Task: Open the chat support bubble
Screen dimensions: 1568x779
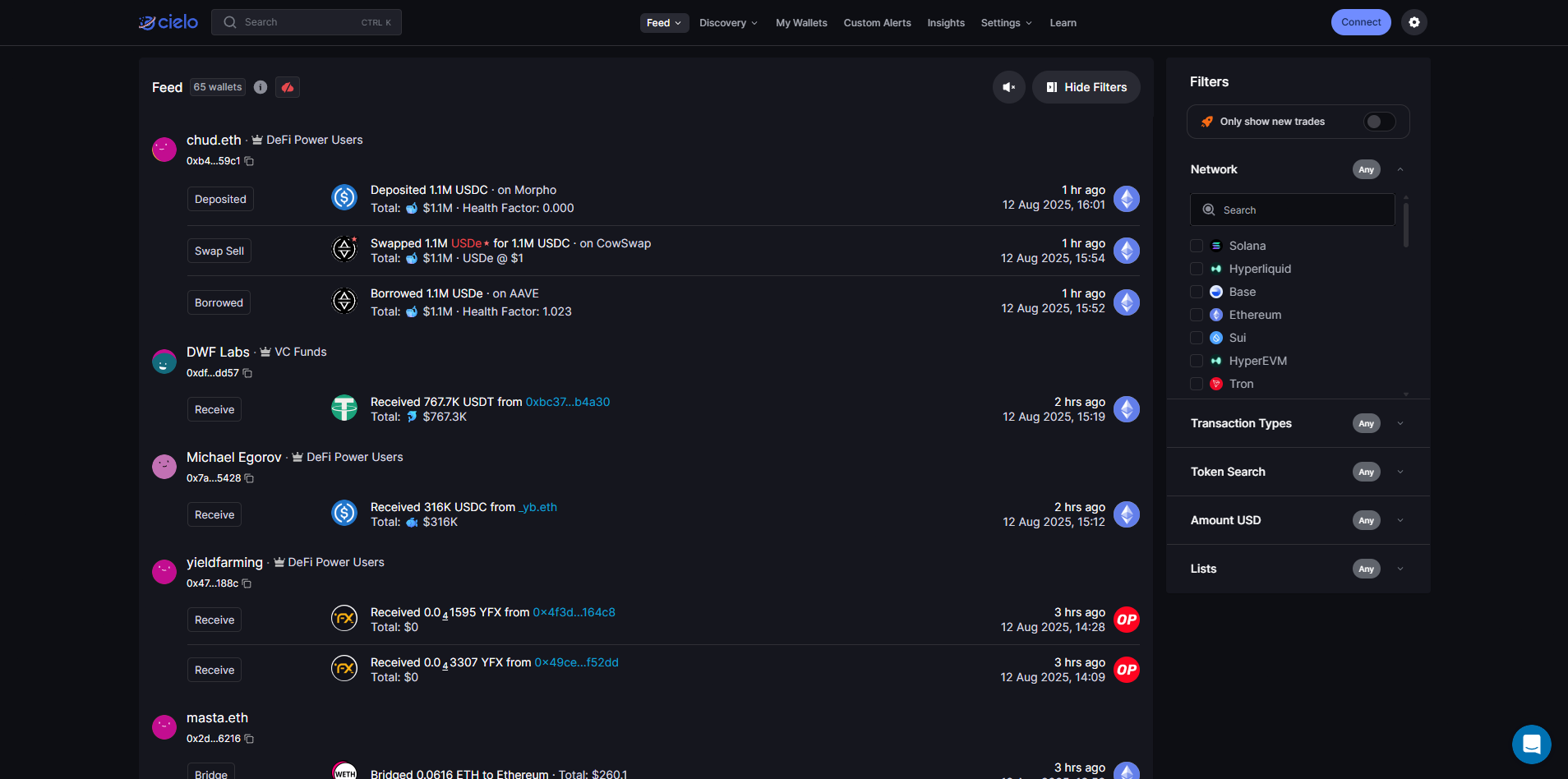Action: 1531,744
